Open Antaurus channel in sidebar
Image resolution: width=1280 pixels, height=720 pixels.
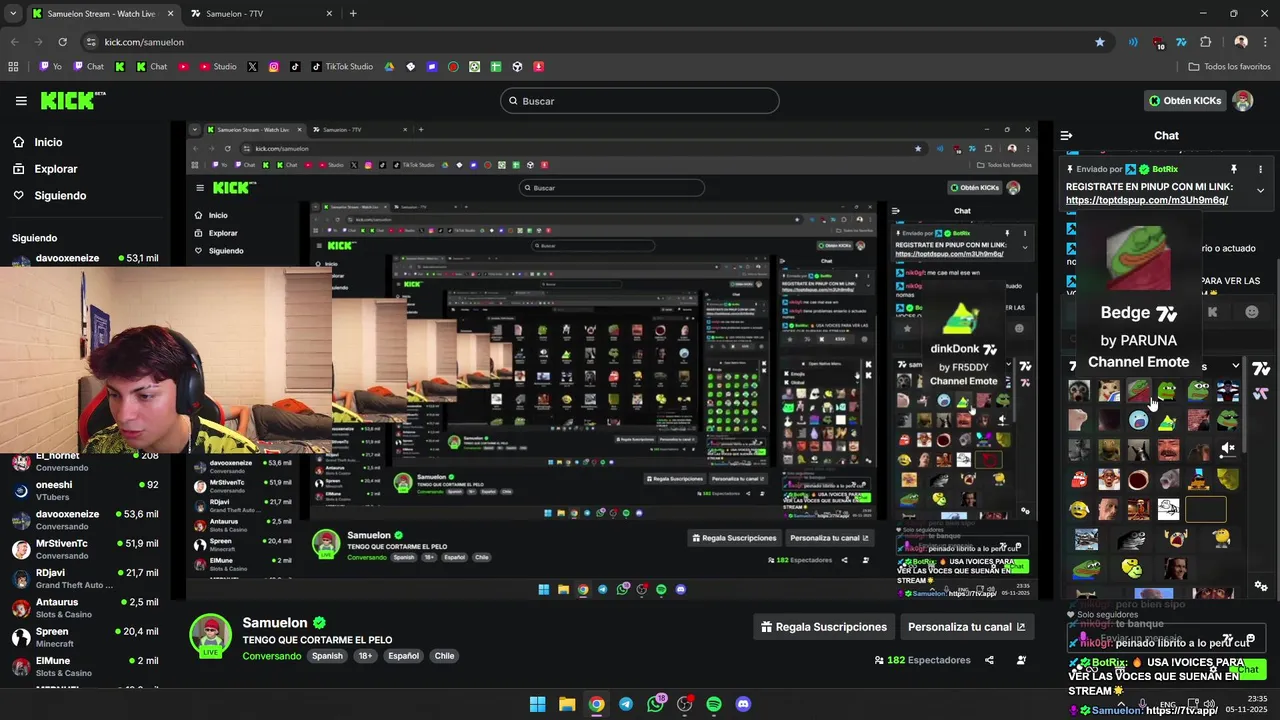(85, 608)
